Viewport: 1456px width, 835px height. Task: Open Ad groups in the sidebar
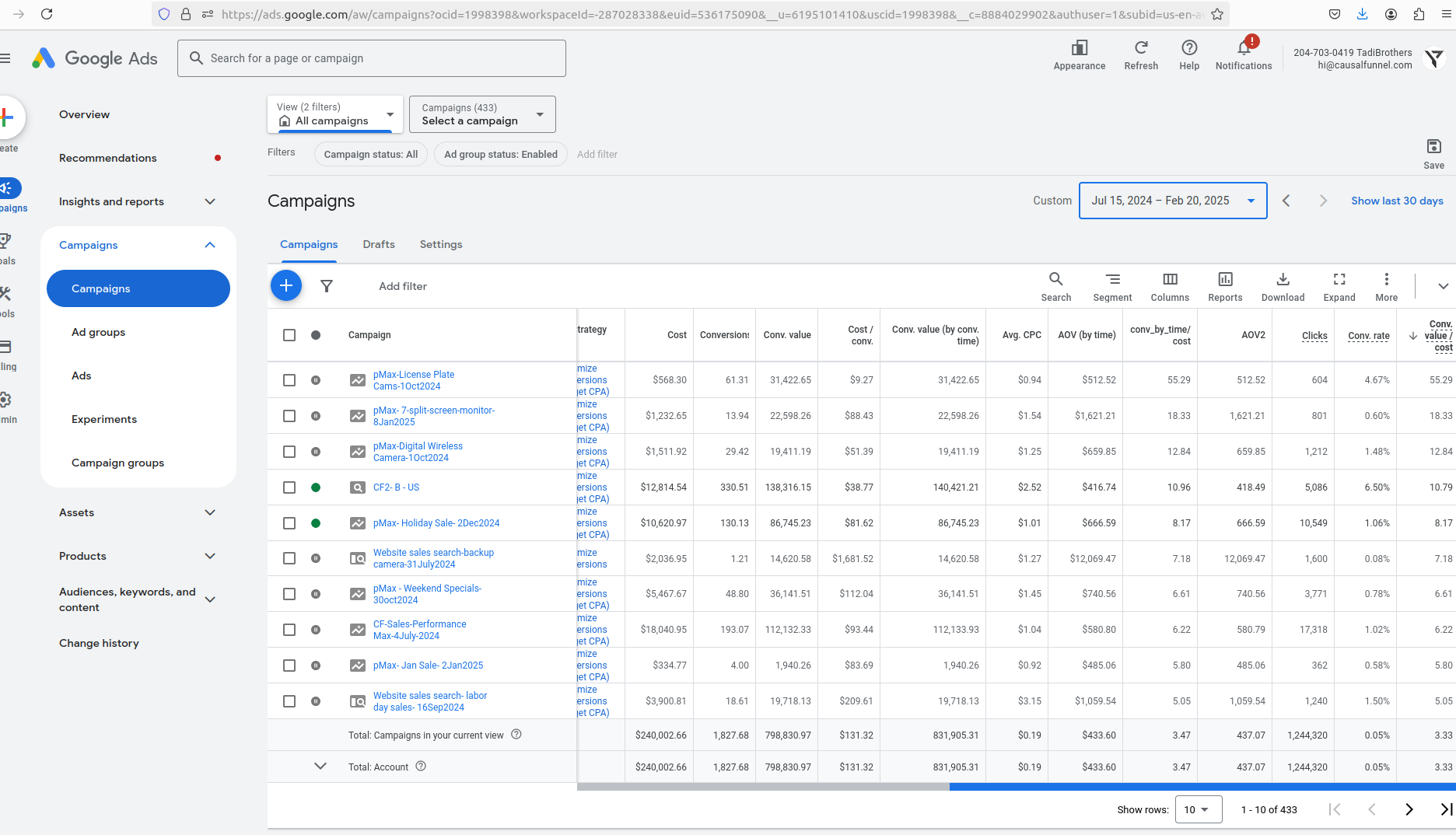click(99, 332)
